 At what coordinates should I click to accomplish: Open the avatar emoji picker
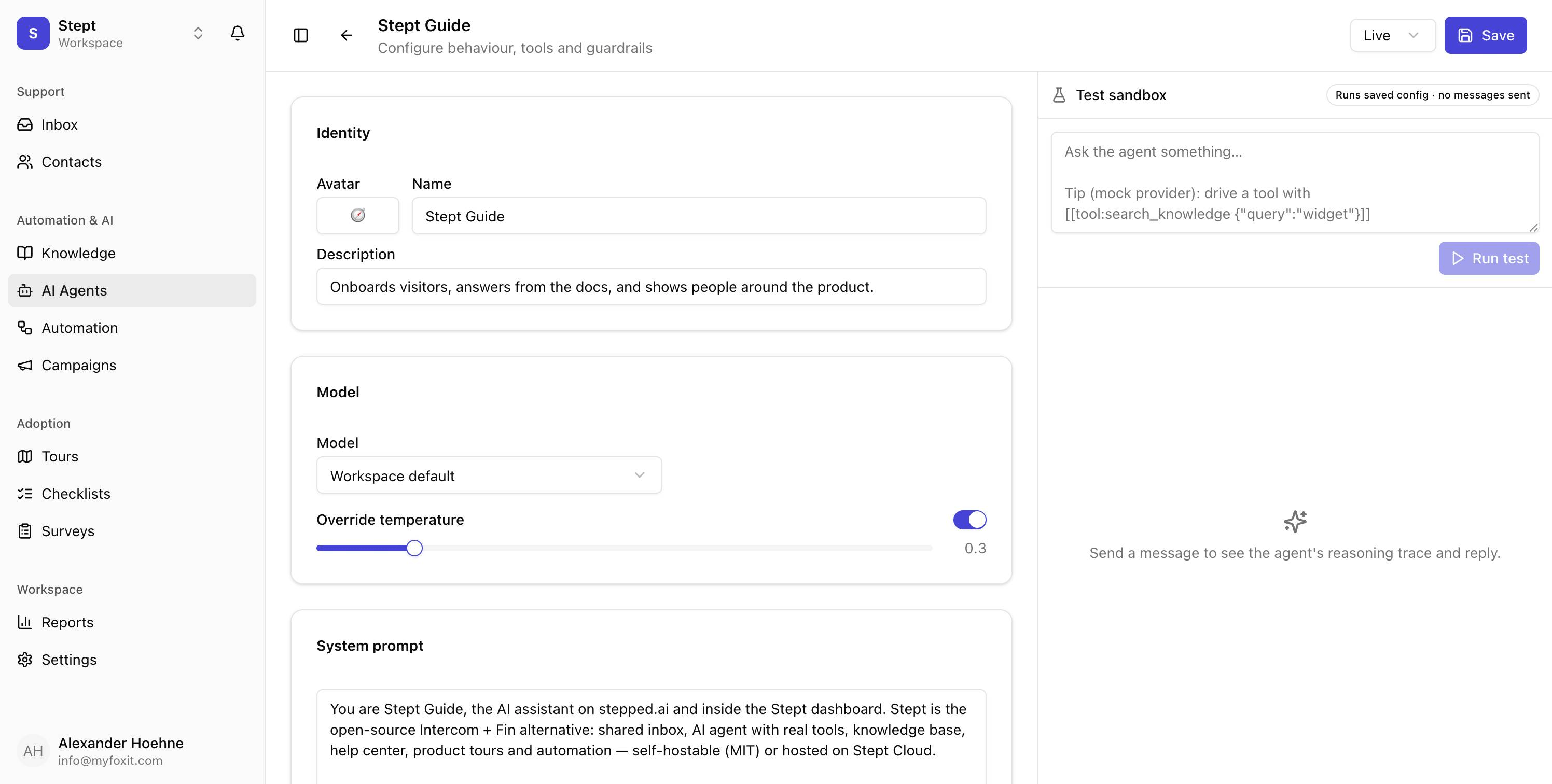tap(358, 216)
